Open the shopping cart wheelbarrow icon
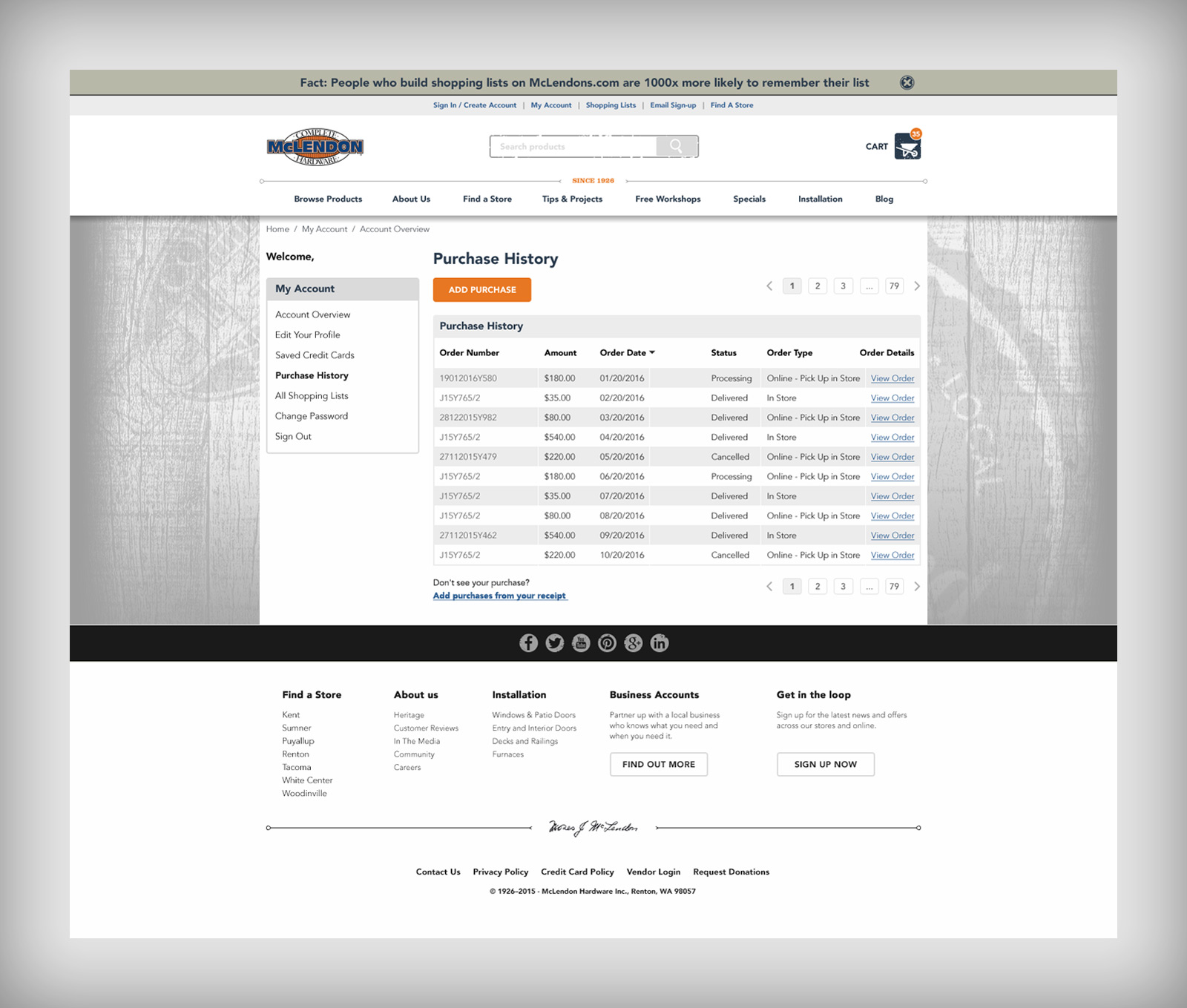The width and height of the screenshot is (1187, 1008). coord(907,146)
